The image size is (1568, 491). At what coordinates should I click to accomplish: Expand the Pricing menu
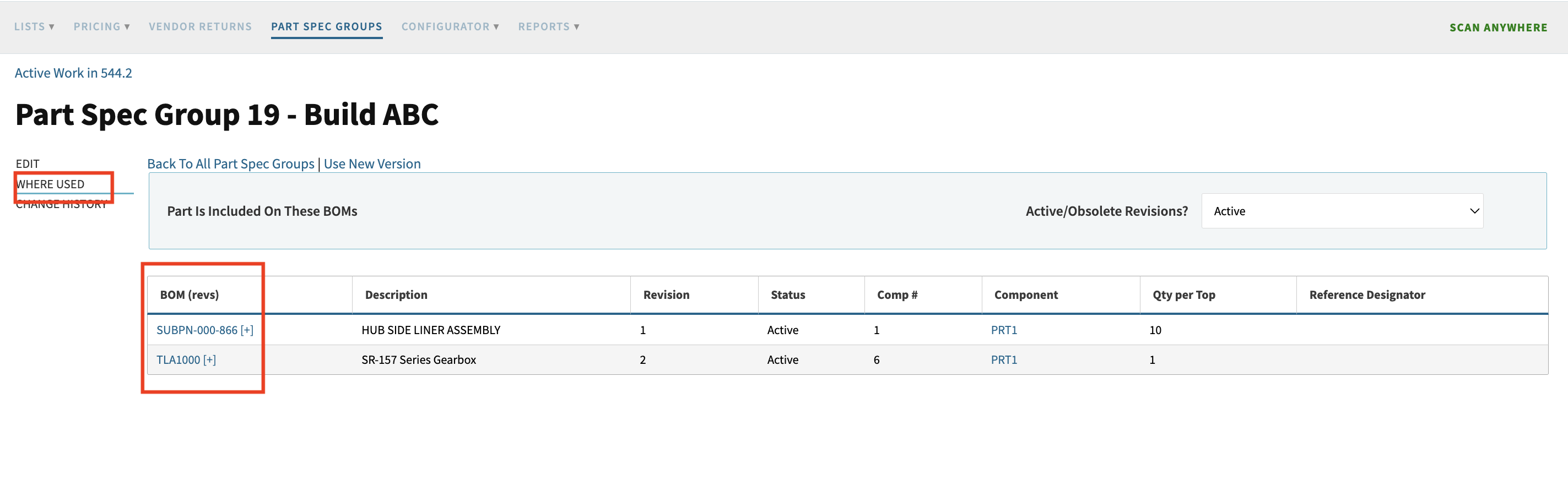pos(101,27)
